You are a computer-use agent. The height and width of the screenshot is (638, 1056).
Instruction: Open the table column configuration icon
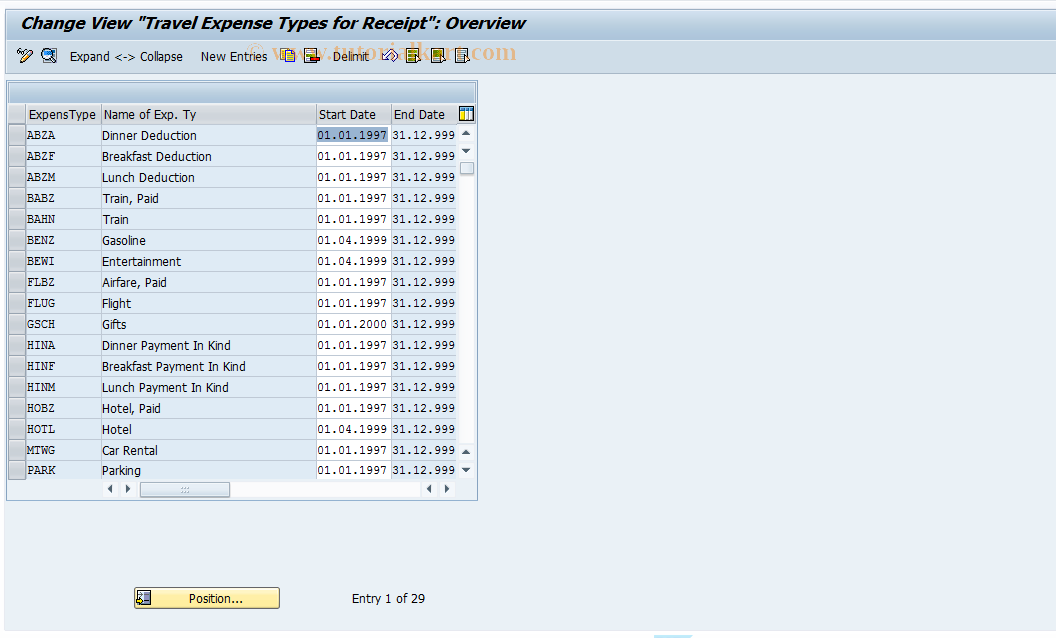click(466, 114)
